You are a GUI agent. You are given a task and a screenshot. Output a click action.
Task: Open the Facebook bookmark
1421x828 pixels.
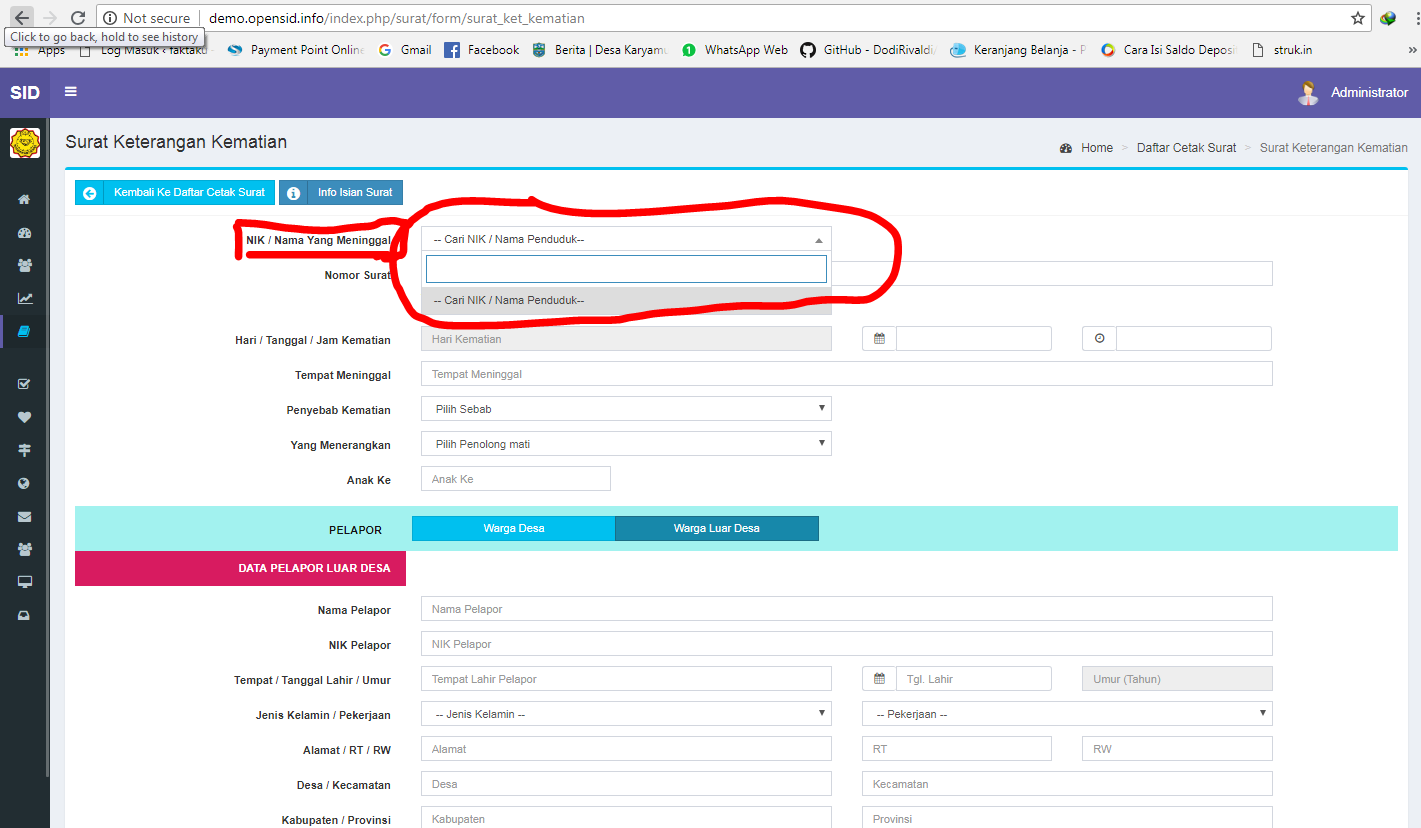pos(481,50)
